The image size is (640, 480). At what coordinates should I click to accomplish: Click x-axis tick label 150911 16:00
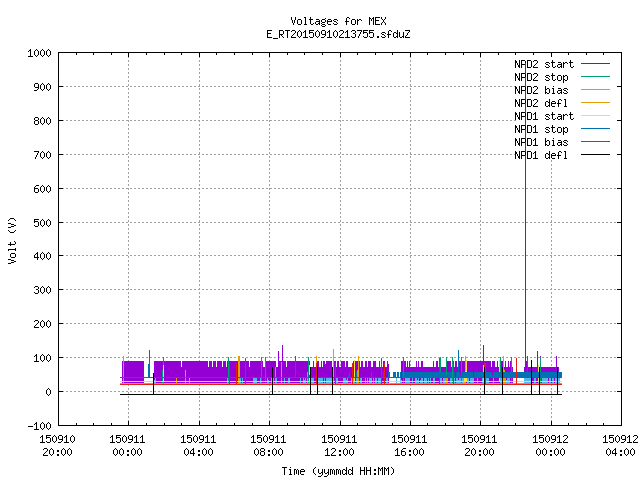pyautogui.click(x=409, y=446)
